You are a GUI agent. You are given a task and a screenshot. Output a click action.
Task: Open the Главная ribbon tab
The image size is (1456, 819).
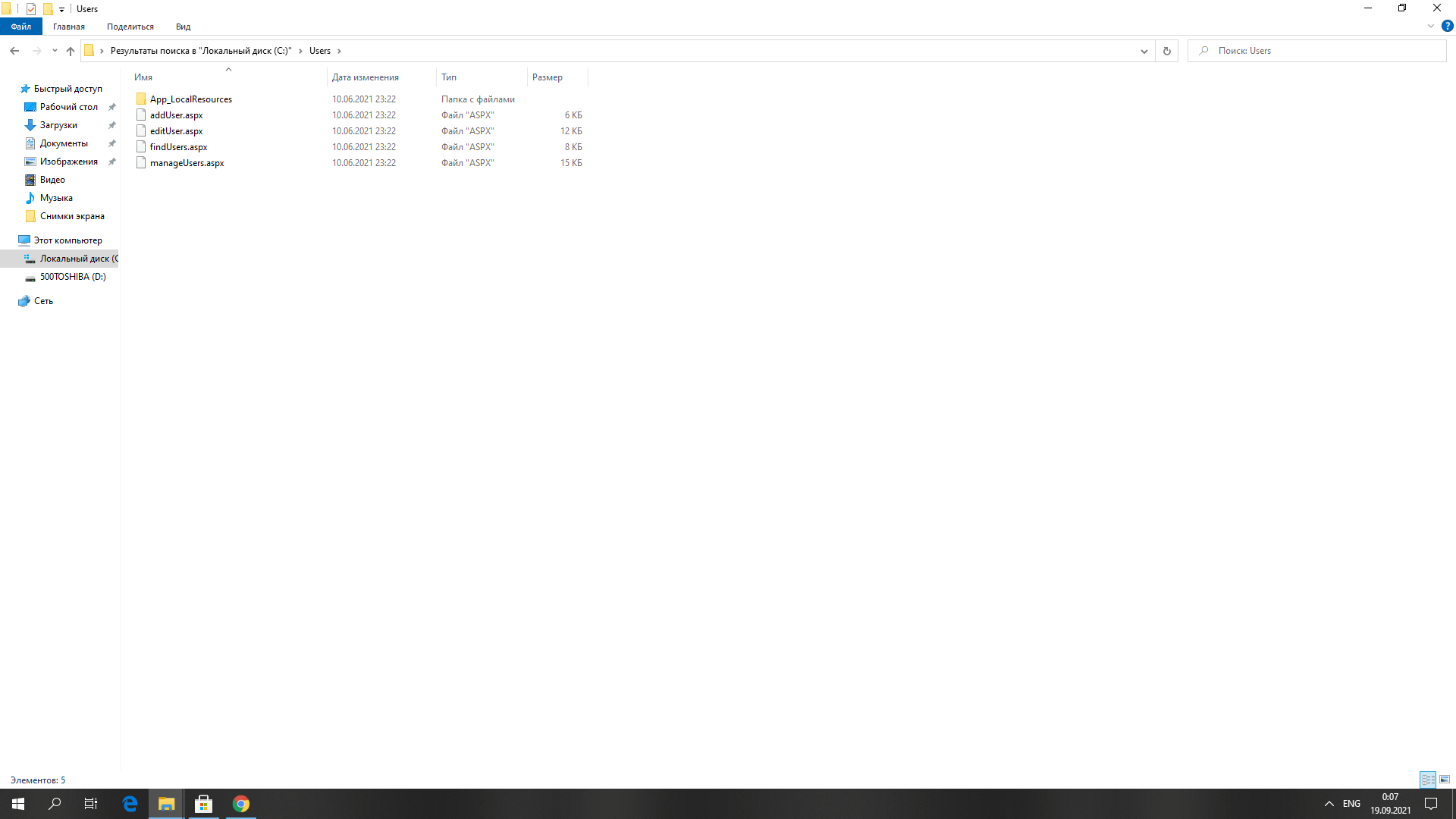click(x=68, y=27)
